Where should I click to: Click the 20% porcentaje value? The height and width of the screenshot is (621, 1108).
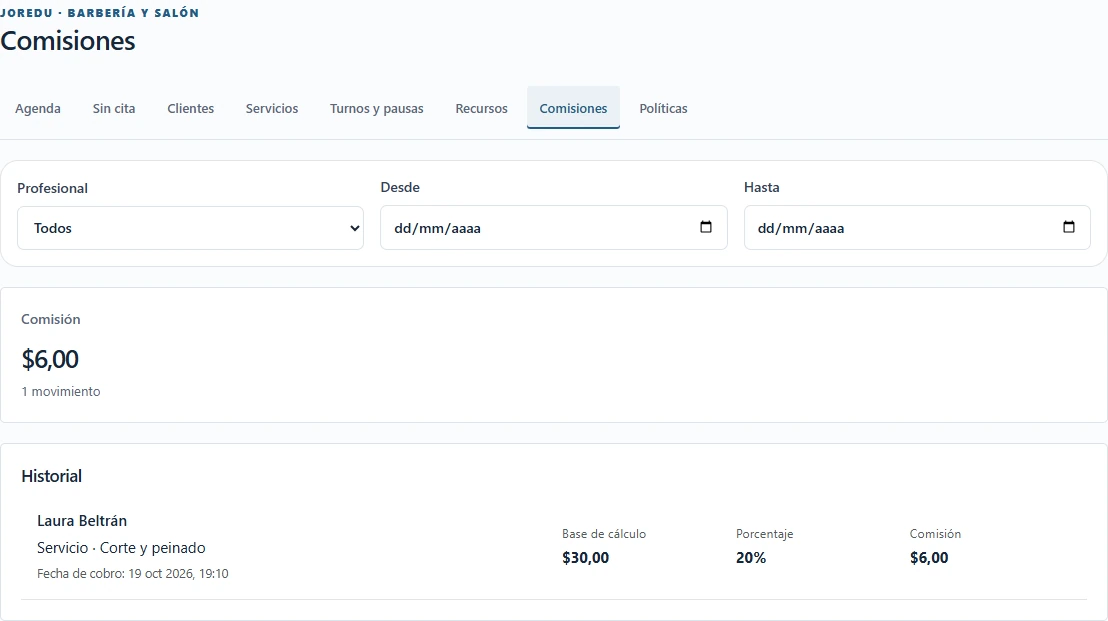(750, 557)
